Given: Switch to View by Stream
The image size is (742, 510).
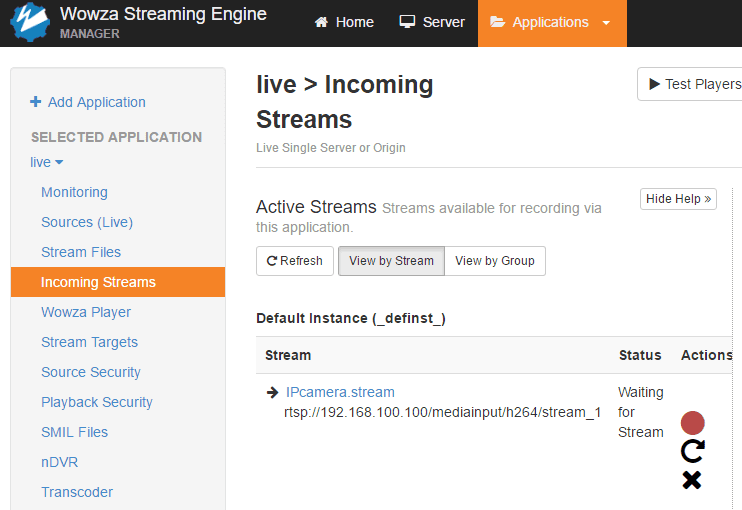Looking at the screenshot, I should point(391,261).
